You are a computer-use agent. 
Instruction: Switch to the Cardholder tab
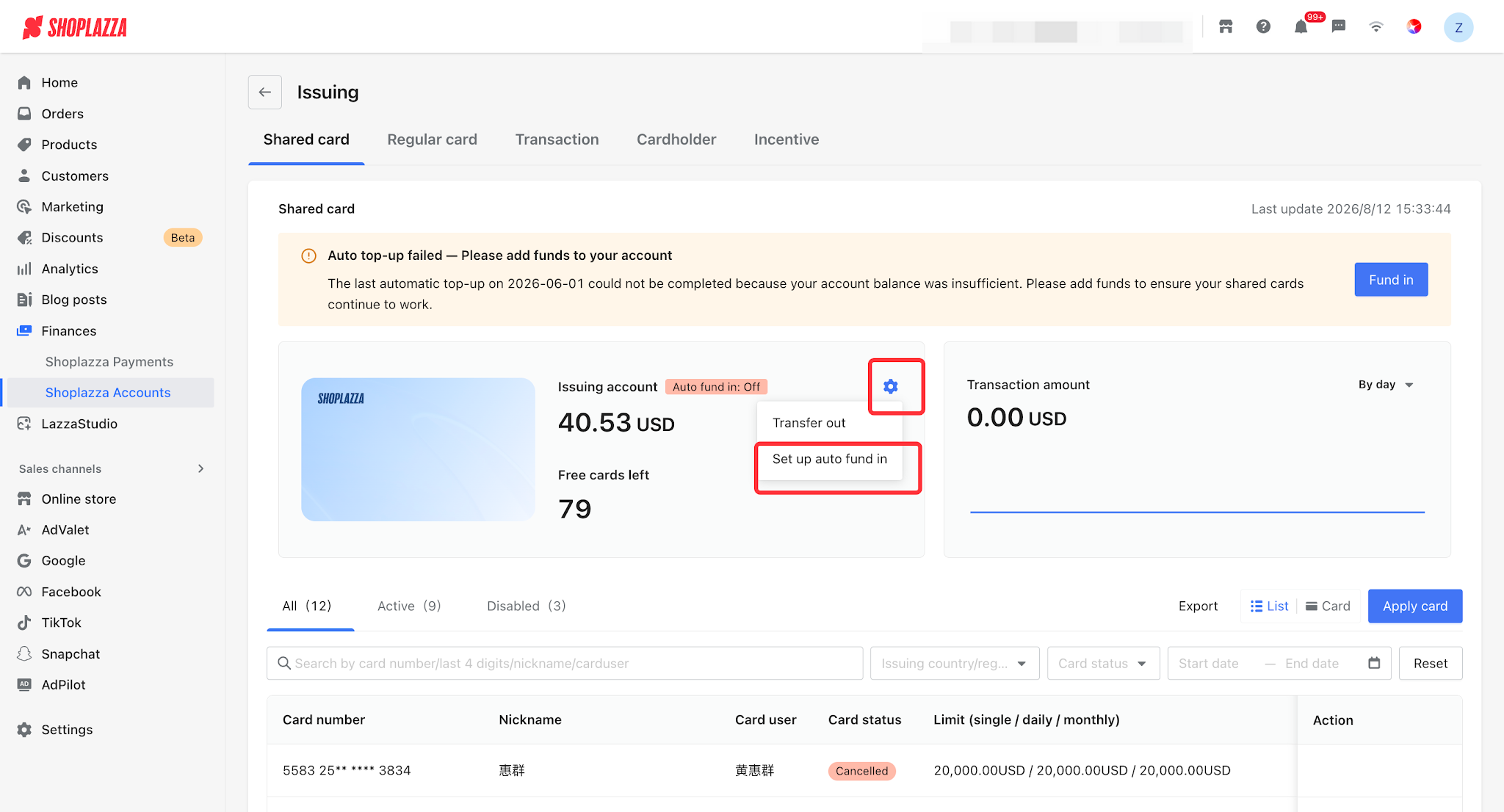[x=676, y=139]
